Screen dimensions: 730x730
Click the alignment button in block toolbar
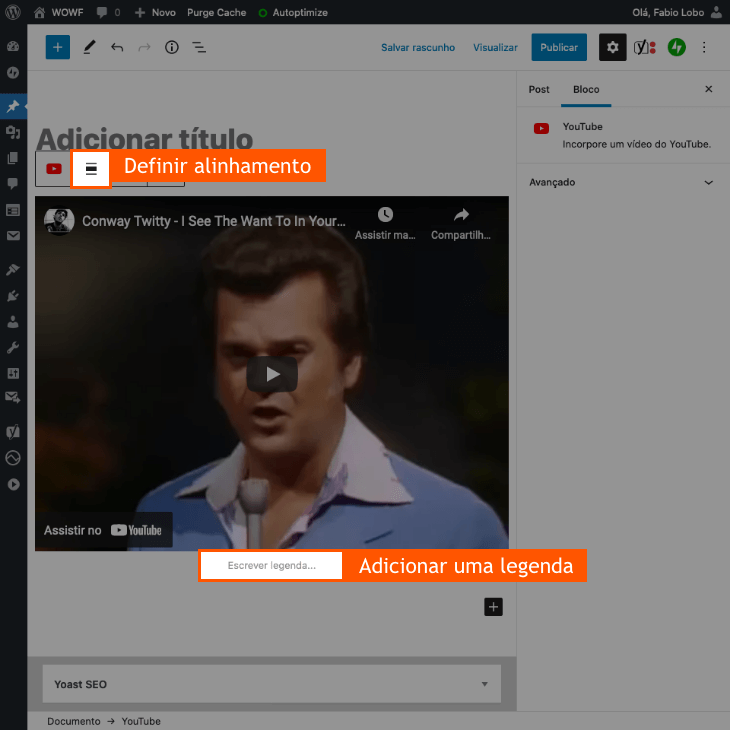point(91,169)
